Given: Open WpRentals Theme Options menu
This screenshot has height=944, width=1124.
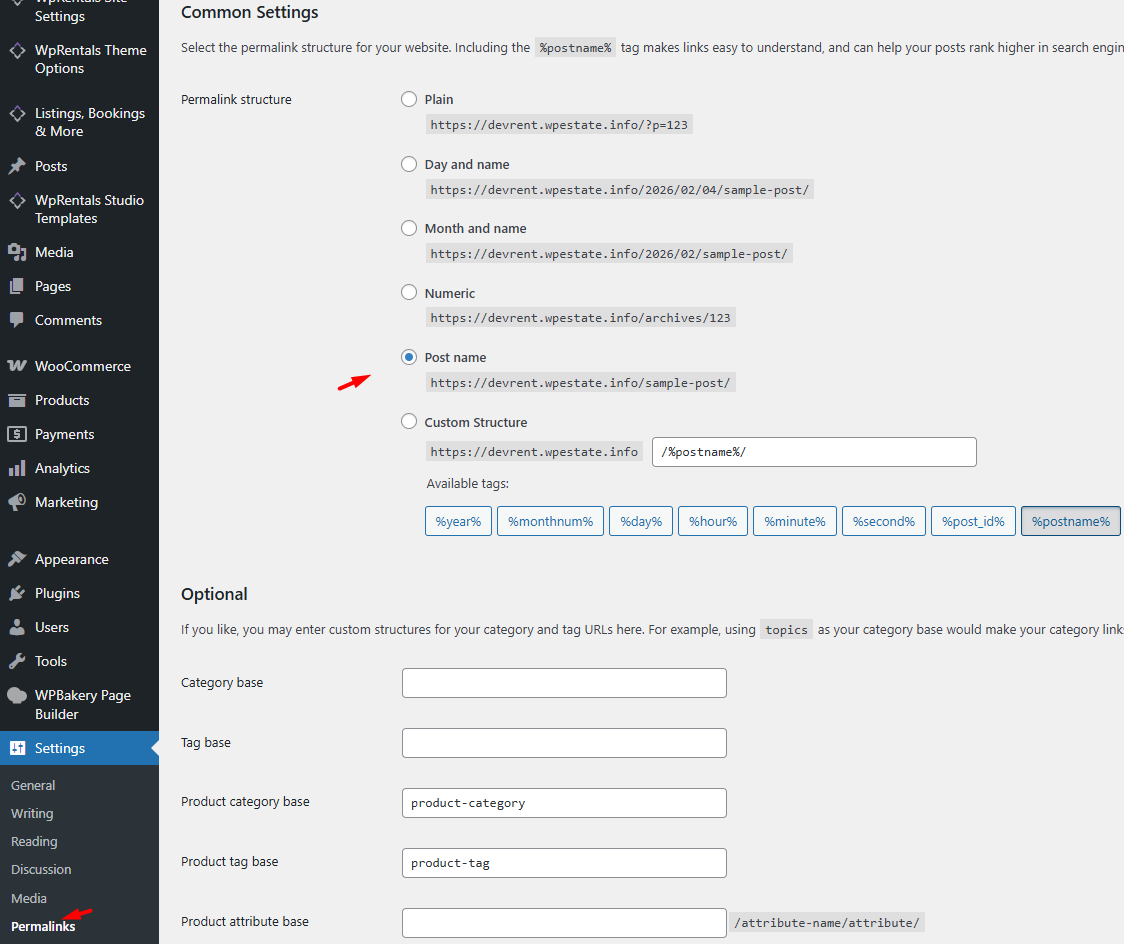Looking at the screenshot, I should [x=90, y=59].
